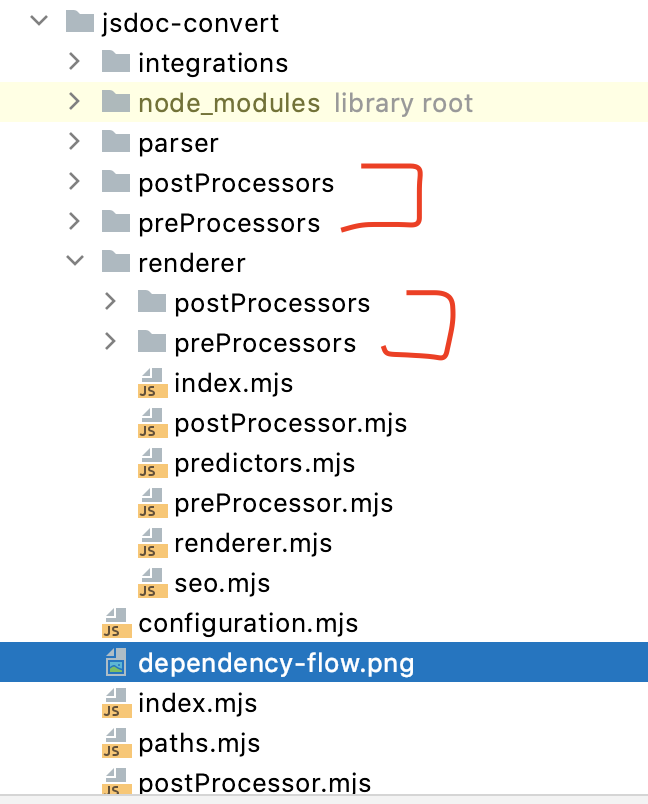This screenshot has width=648, height=804.
Task: Collapse the jsdoc-convert root node
Action: click(x=38, y=22)
